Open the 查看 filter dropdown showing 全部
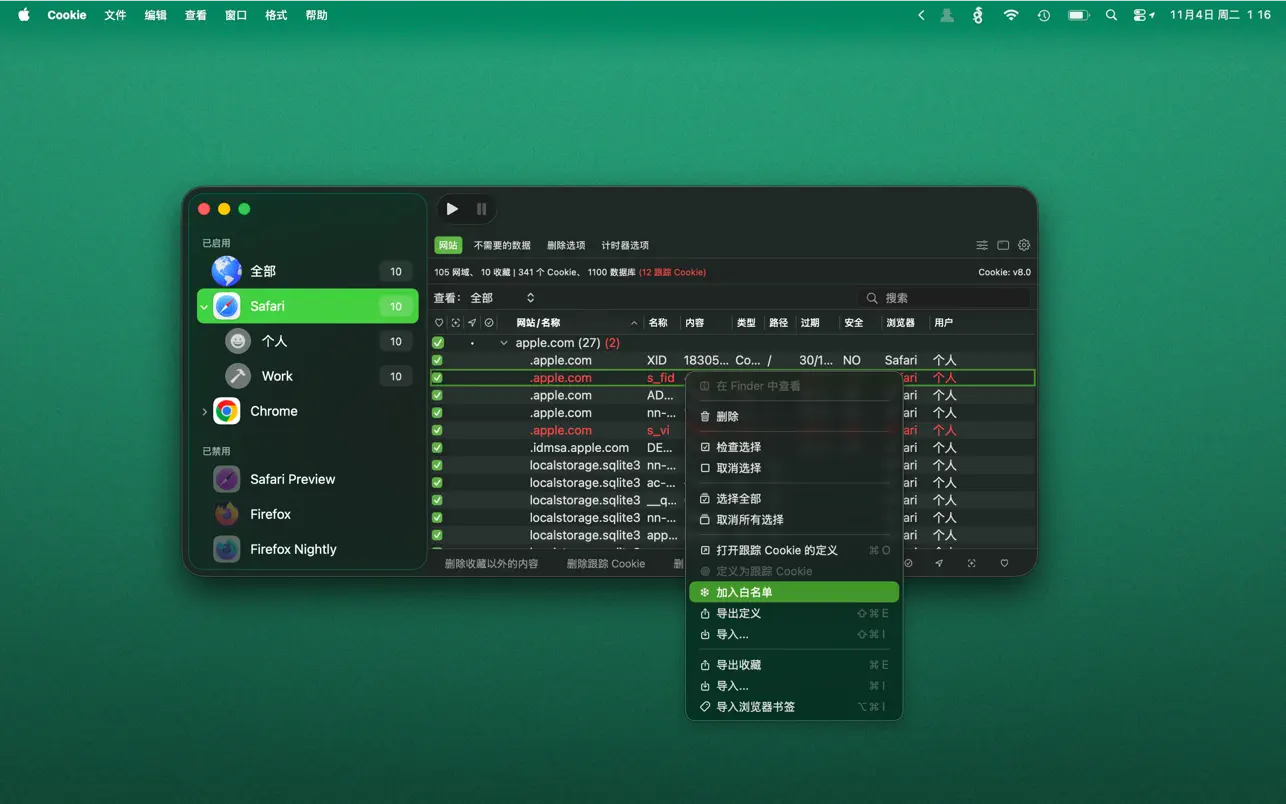Screen dimensions: 1286x804 500,297
